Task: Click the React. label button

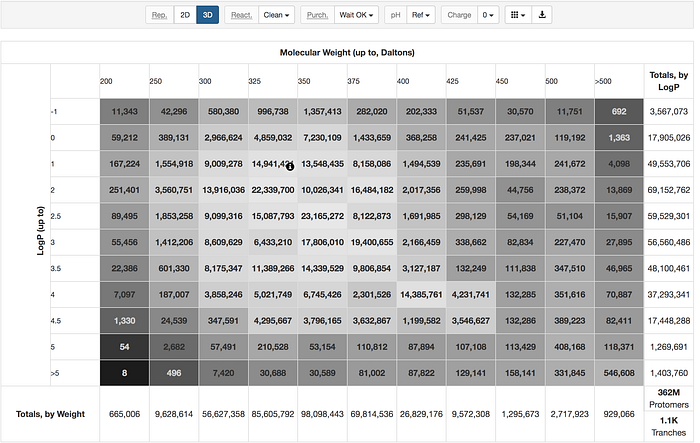Action: point(242,15)
